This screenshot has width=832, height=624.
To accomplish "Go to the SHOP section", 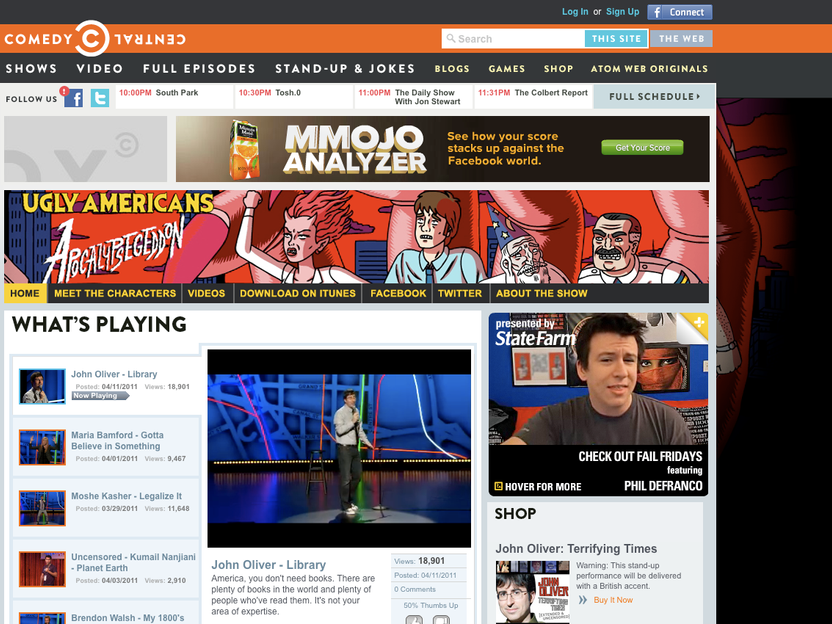I will coord(558,68).
